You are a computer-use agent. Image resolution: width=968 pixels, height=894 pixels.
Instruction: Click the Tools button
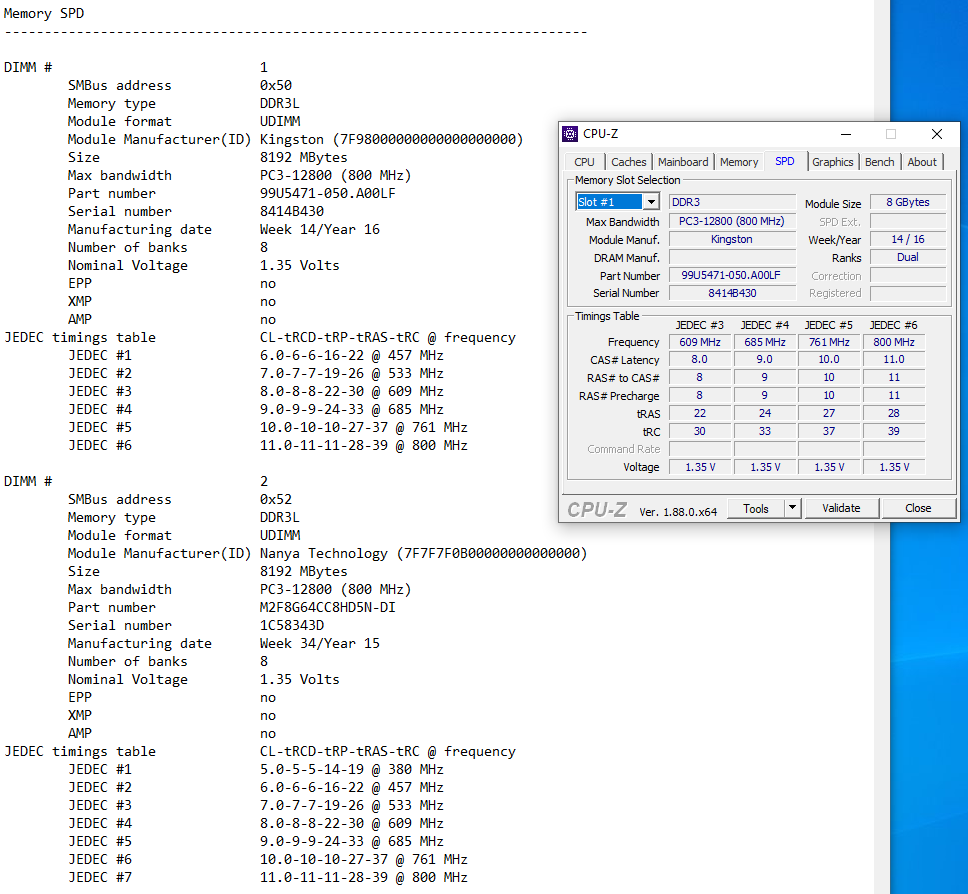[755, 508]
